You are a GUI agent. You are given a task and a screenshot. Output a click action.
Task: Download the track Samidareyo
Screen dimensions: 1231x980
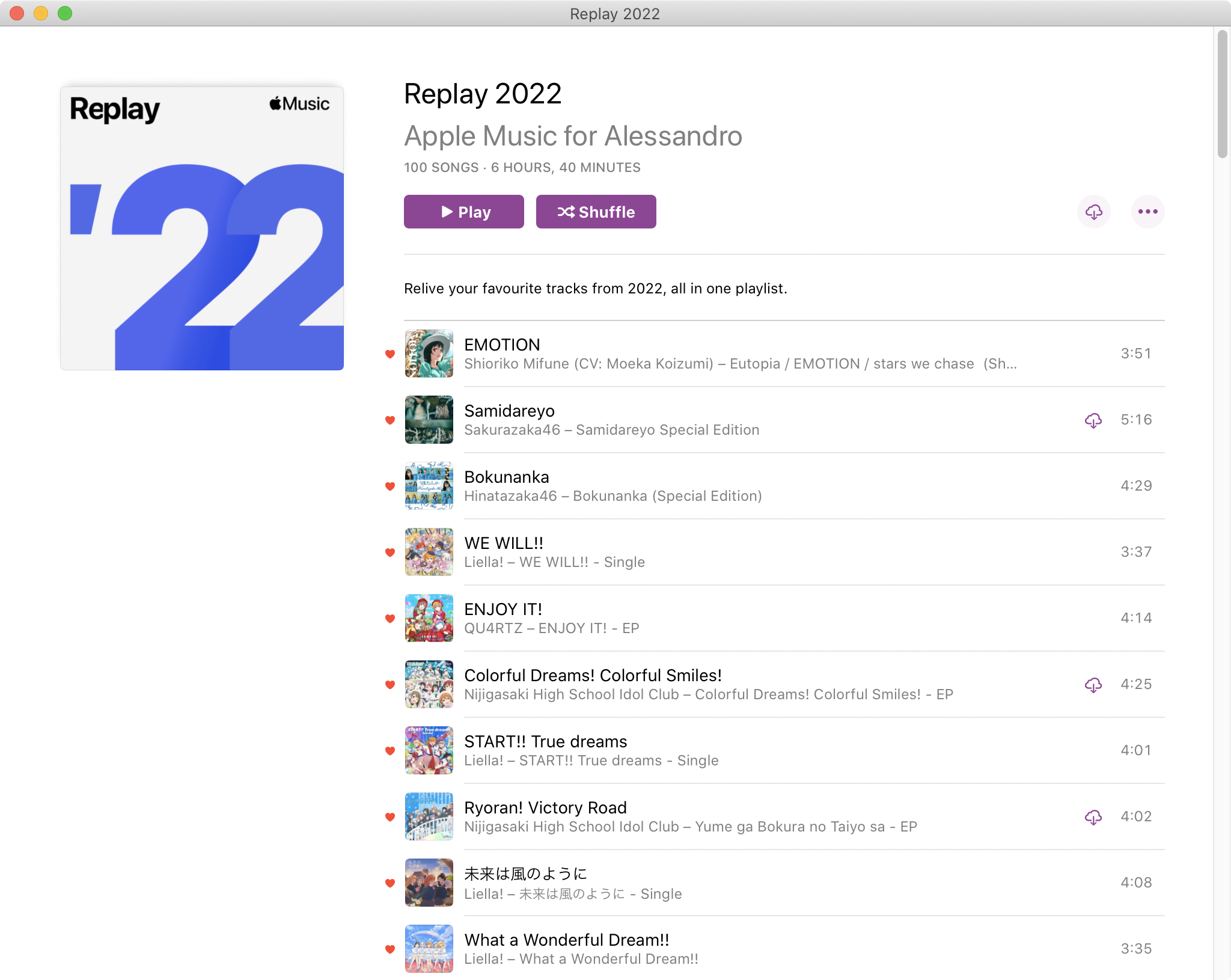pos(1093,420)
